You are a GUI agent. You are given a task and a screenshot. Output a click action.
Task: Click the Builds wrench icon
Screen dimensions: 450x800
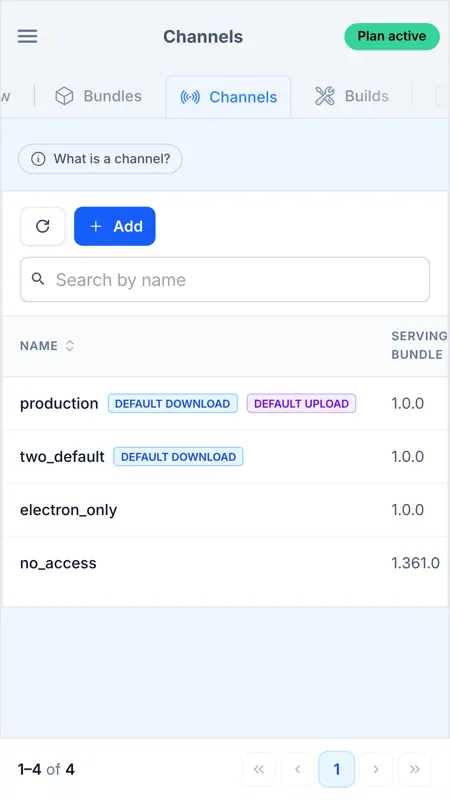pos(324,96)
